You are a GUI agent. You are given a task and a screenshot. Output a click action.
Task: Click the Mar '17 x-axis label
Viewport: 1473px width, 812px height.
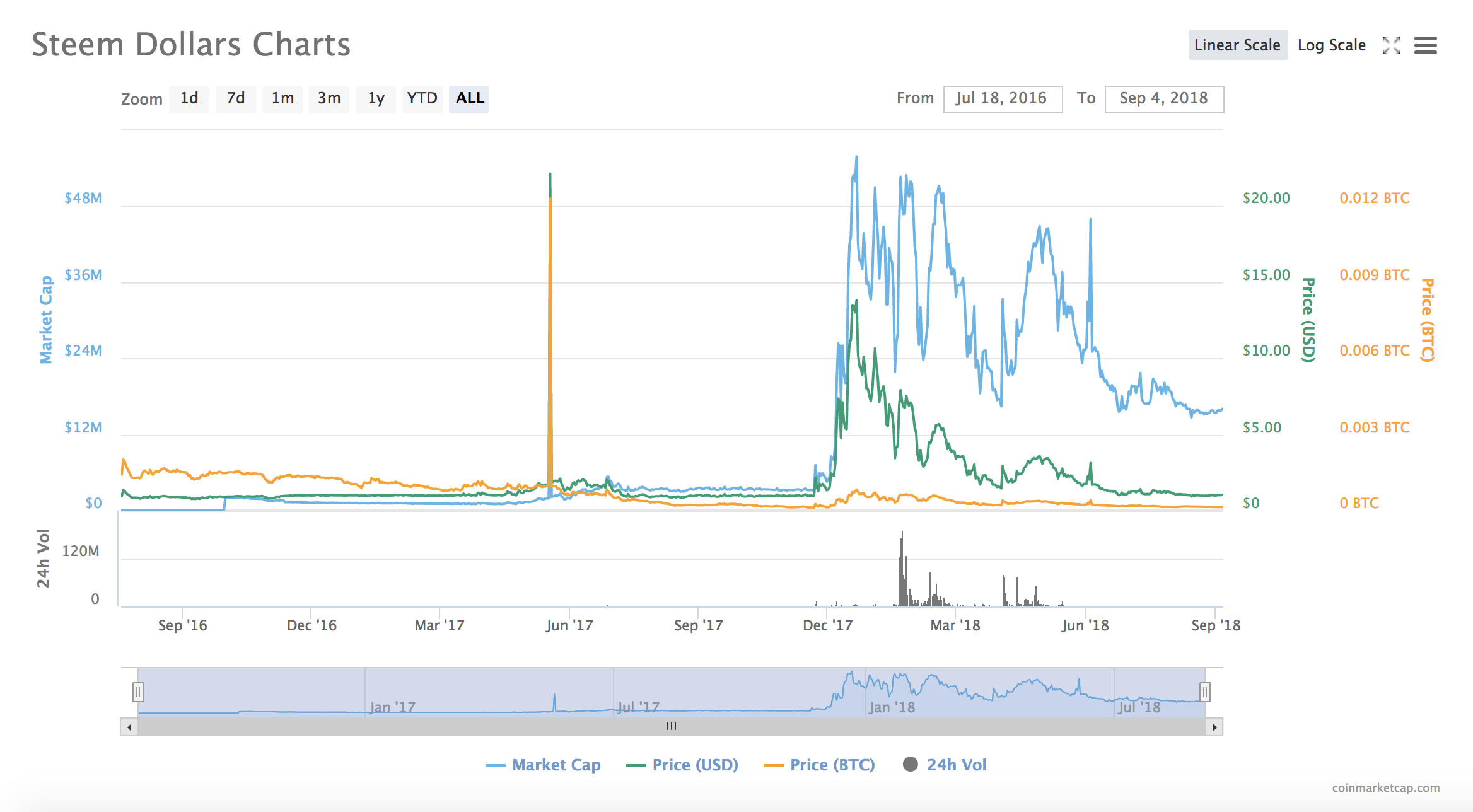click(440, 625)
